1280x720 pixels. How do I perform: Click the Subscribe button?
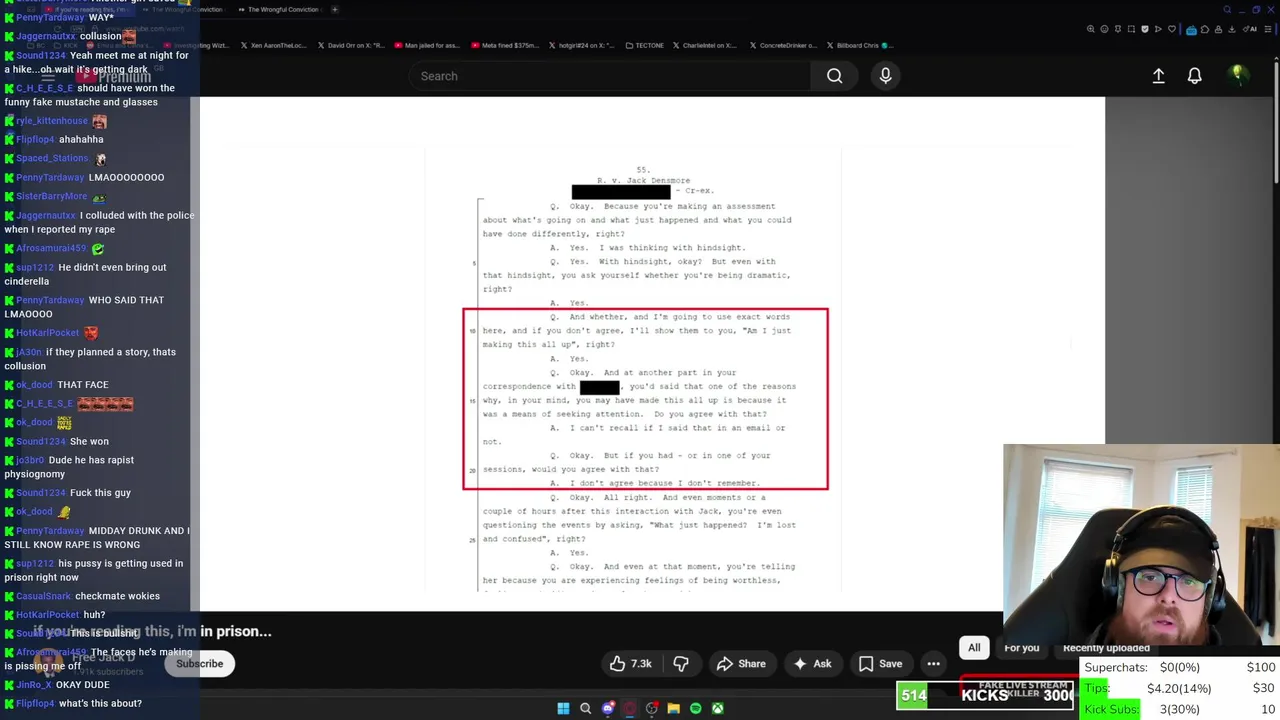(x=199, y=664)
